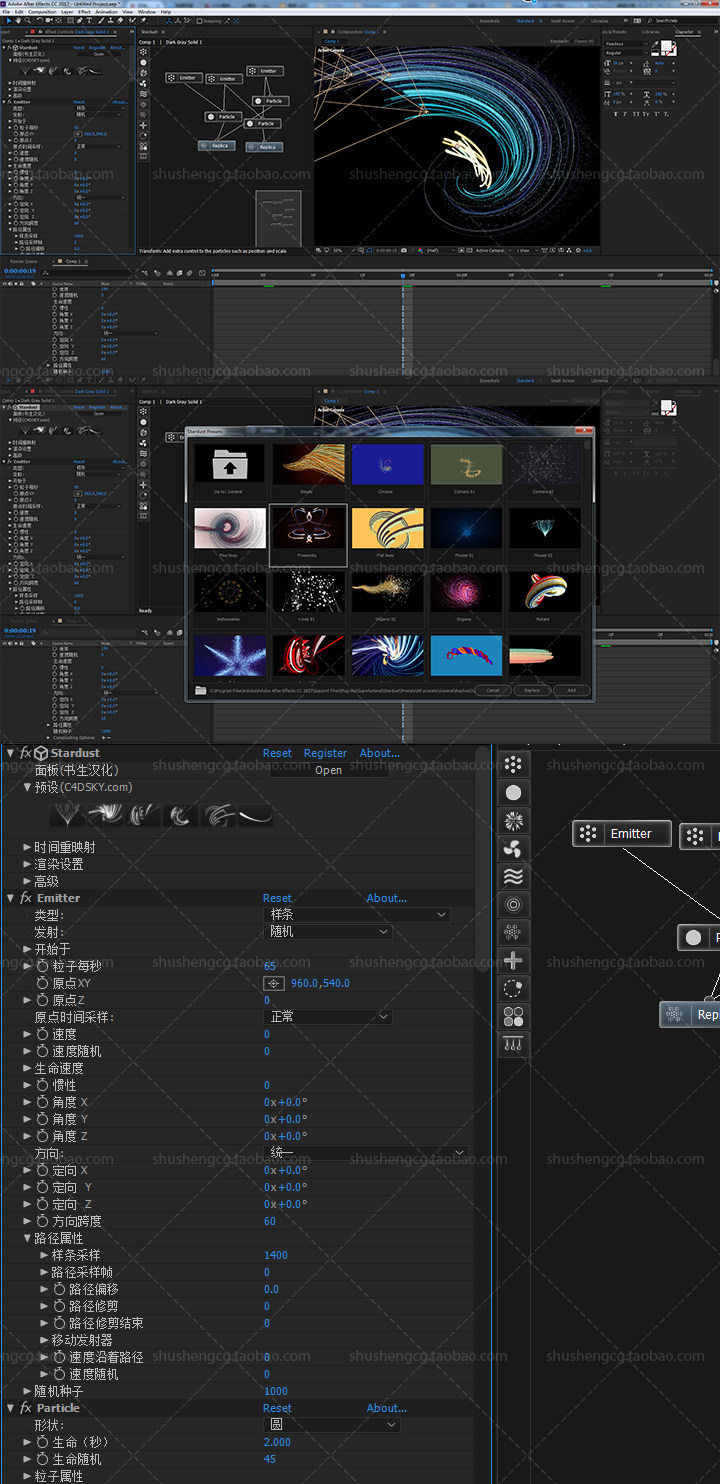
Task: Expand 高级 group in enlarged panel
Action: tap(27, 881)
